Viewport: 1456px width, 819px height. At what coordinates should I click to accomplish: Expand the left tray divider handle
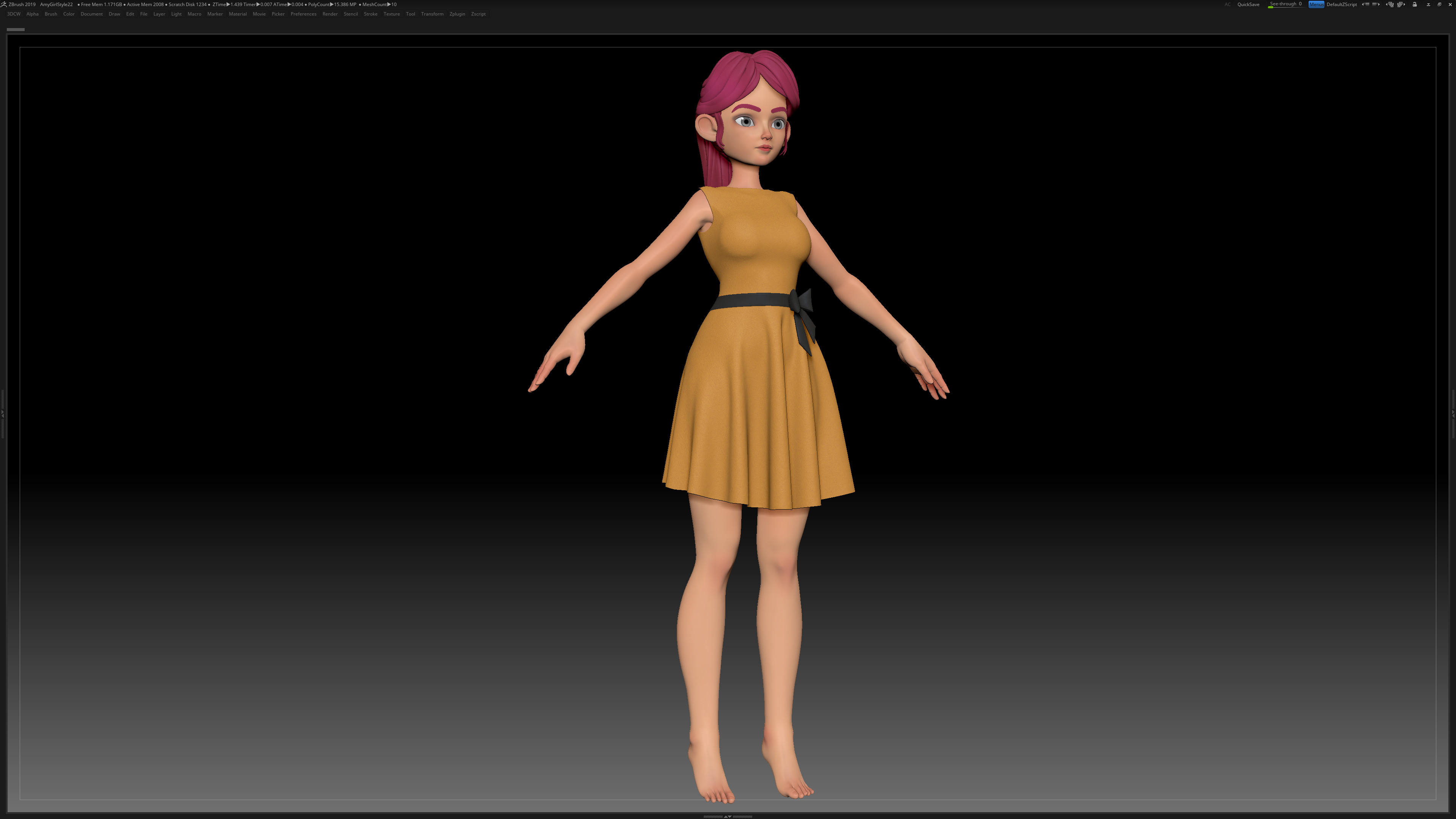click(x=2, y=414)
